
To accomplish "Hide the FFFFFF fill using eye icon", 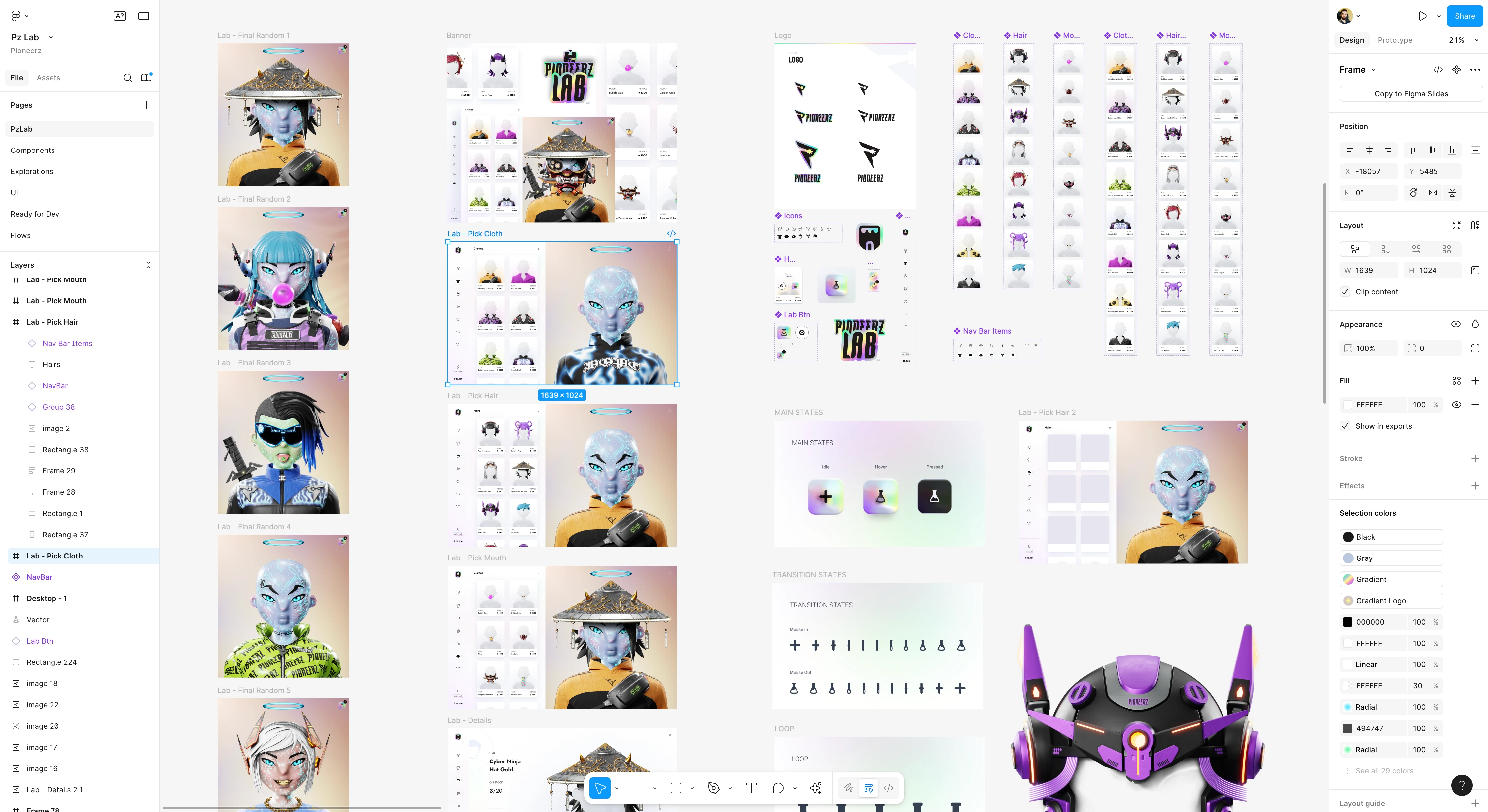I will [x=1456, y=405].
